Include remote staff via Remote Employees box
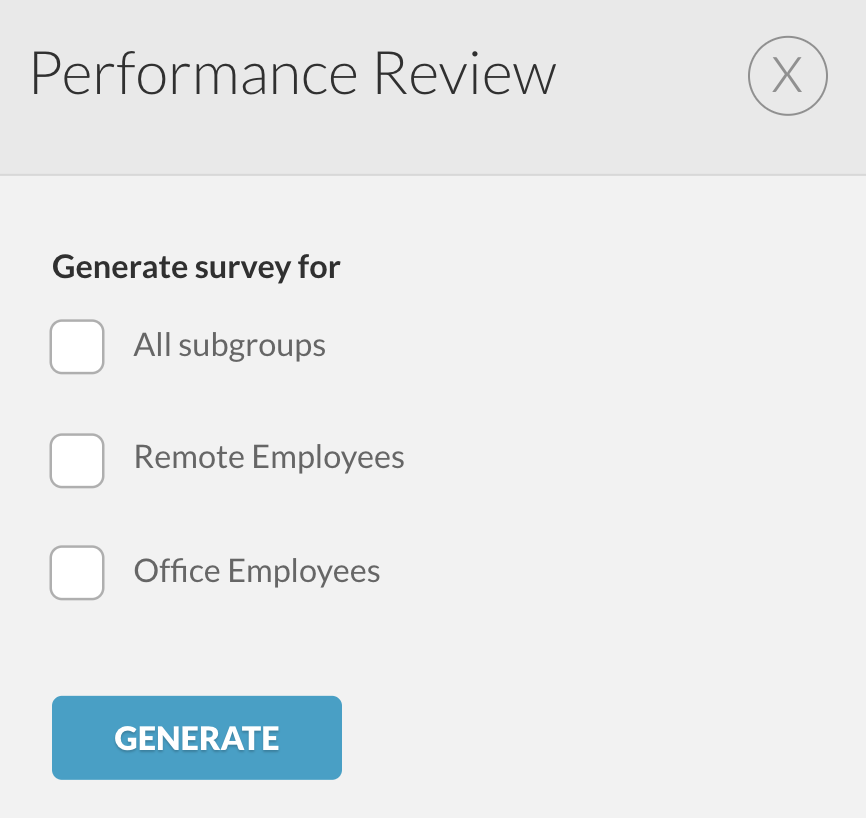The image size is (866, 818). point(77,461)
